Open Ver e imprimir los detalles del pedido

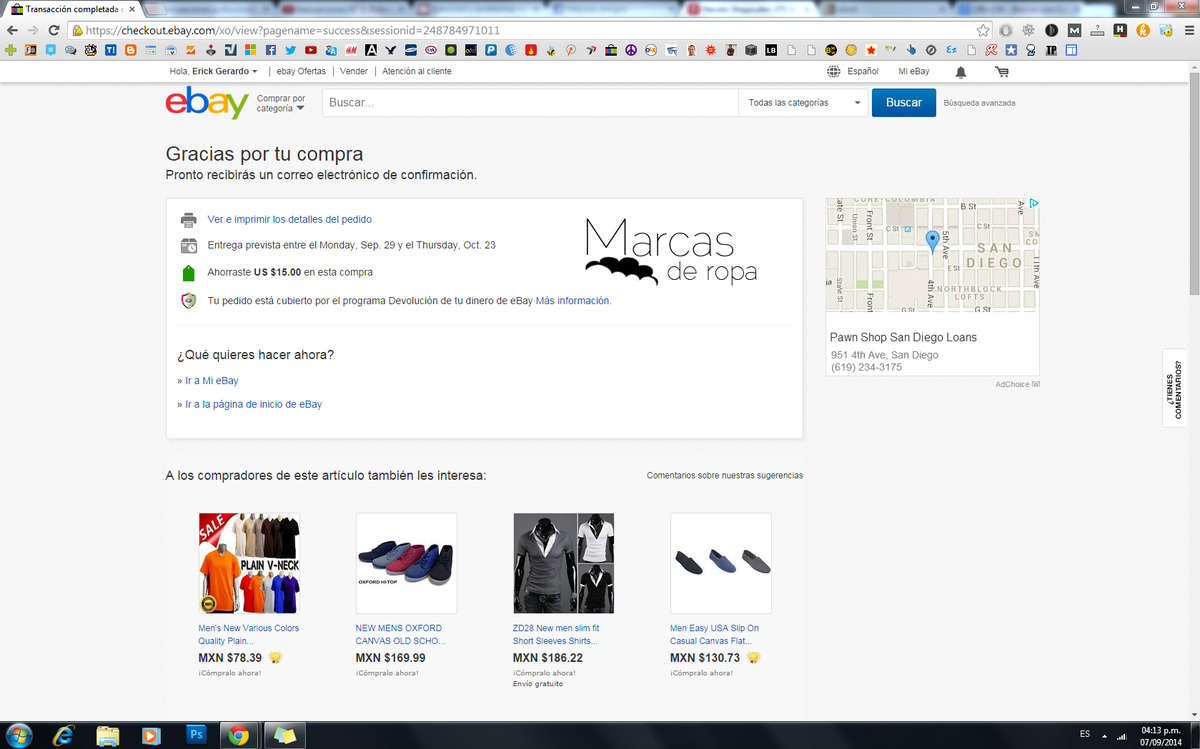pyautogui.click(x=290, y=219)
